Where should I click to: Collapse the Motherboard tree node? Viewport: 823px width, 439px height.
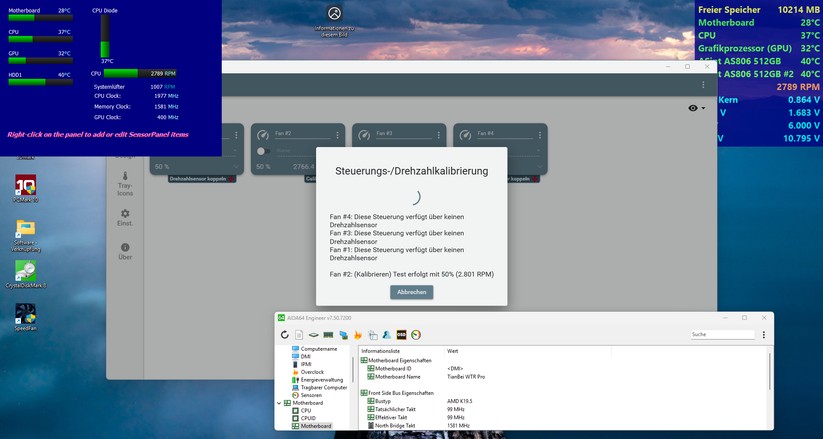coord(279,402)
